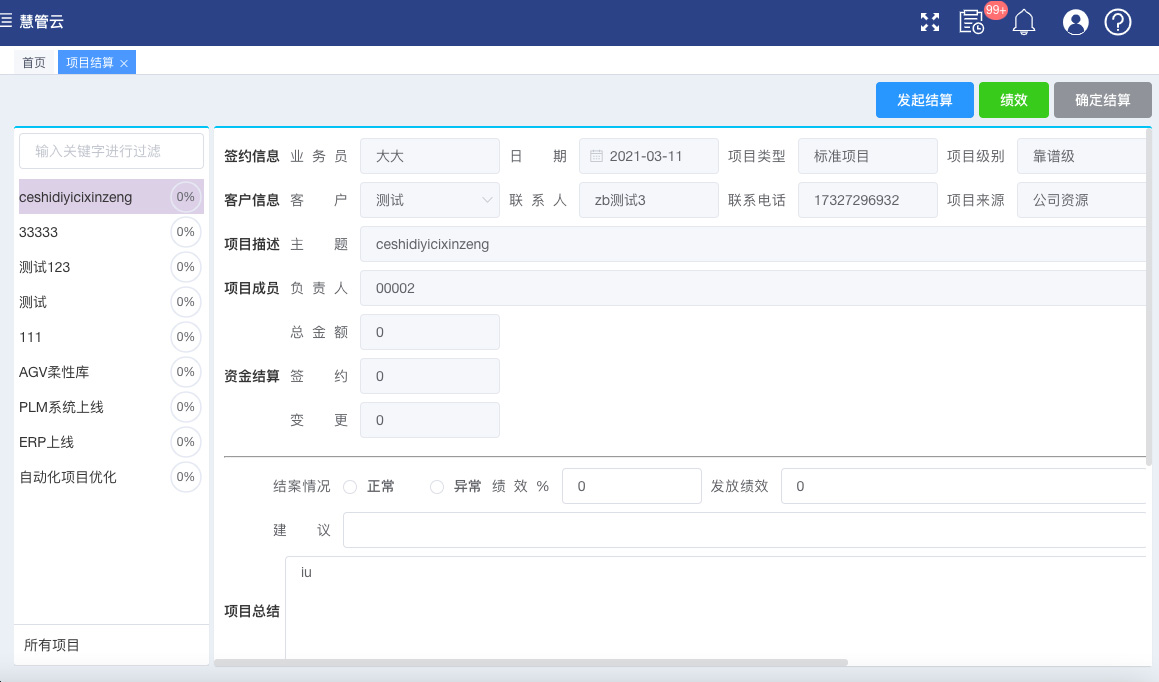Image resolution: width=1159 pixels, height=682 pixels.
Task: Click the 签约 amount field
Action: tap(429, 376)
